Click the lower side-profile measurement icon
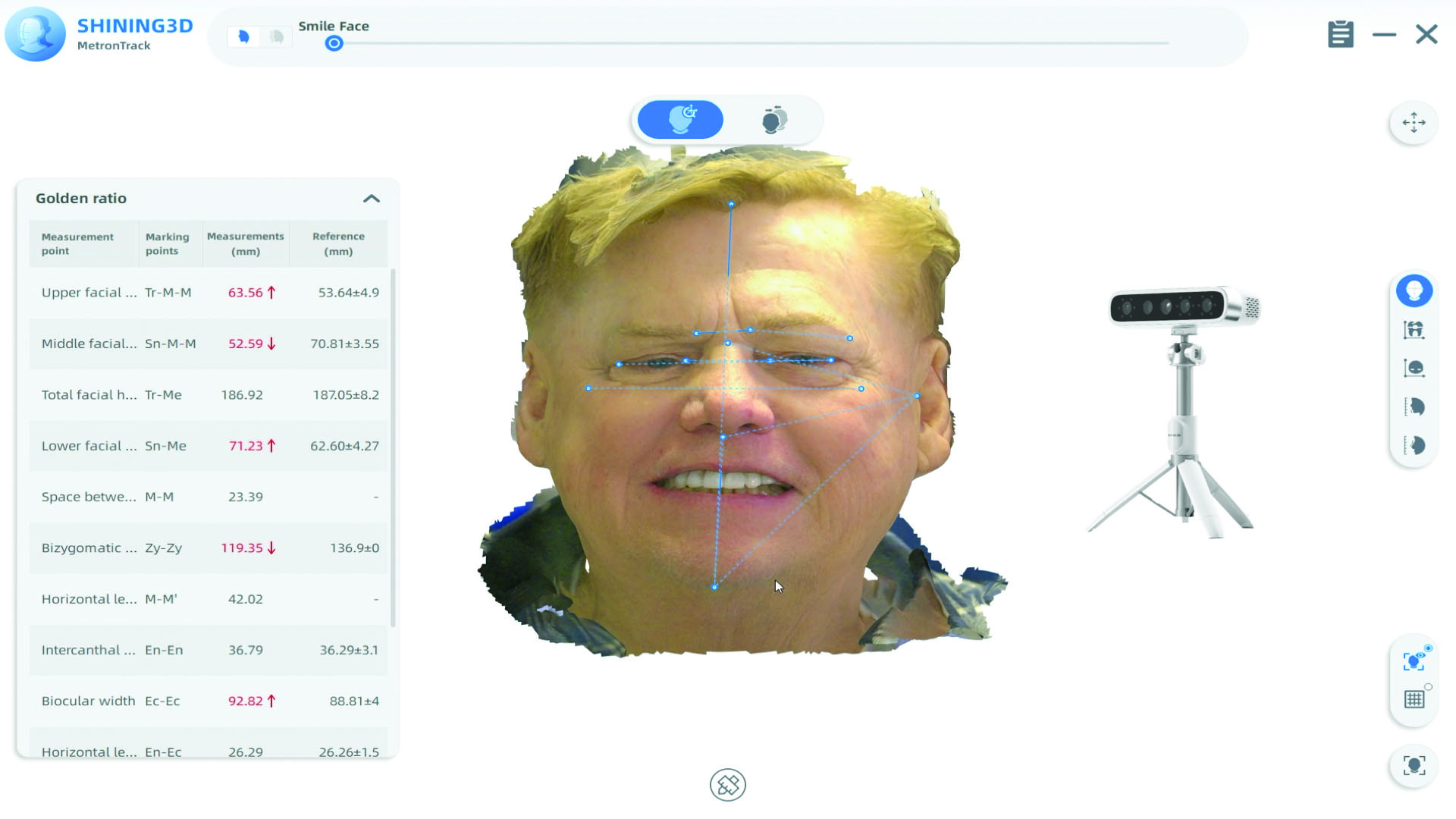Screen dimensions: 1456x819 pos(1414,446)
